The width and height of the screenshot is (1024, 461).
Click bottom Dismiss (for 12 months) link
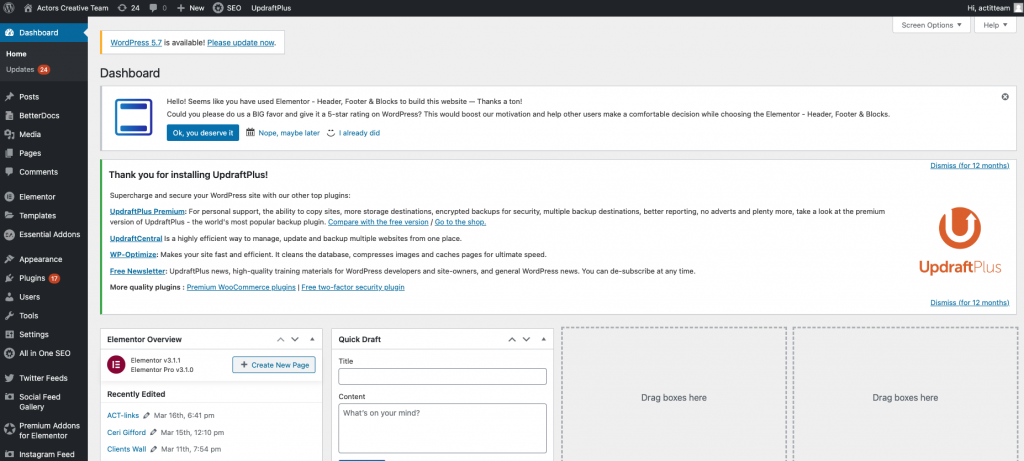point(969,302)
